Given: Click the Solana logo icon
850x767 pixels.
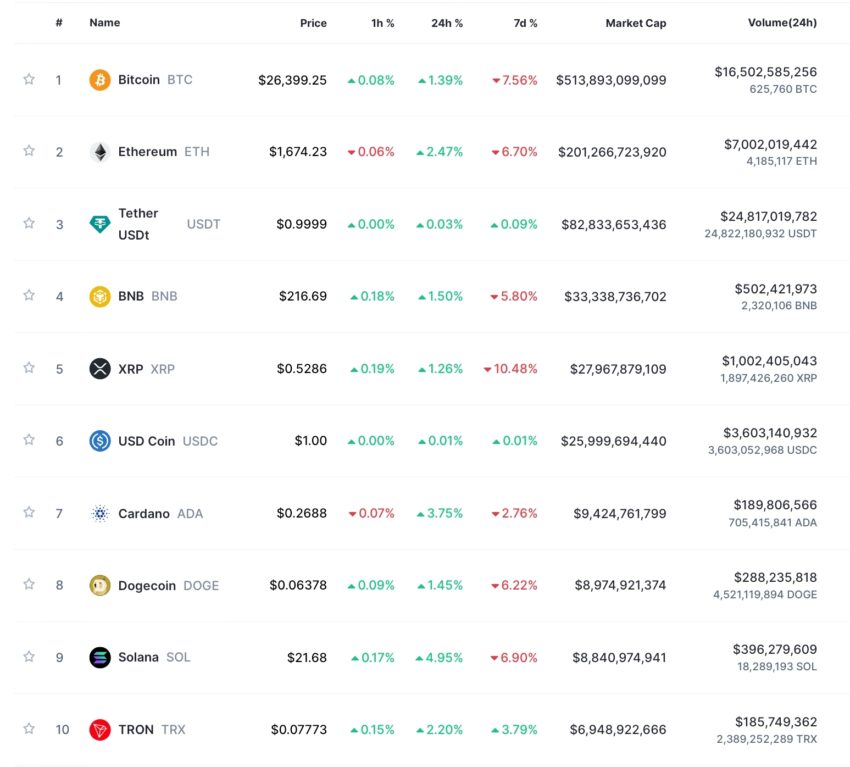Looking at the screenshot, I should (x=100, y=658).
